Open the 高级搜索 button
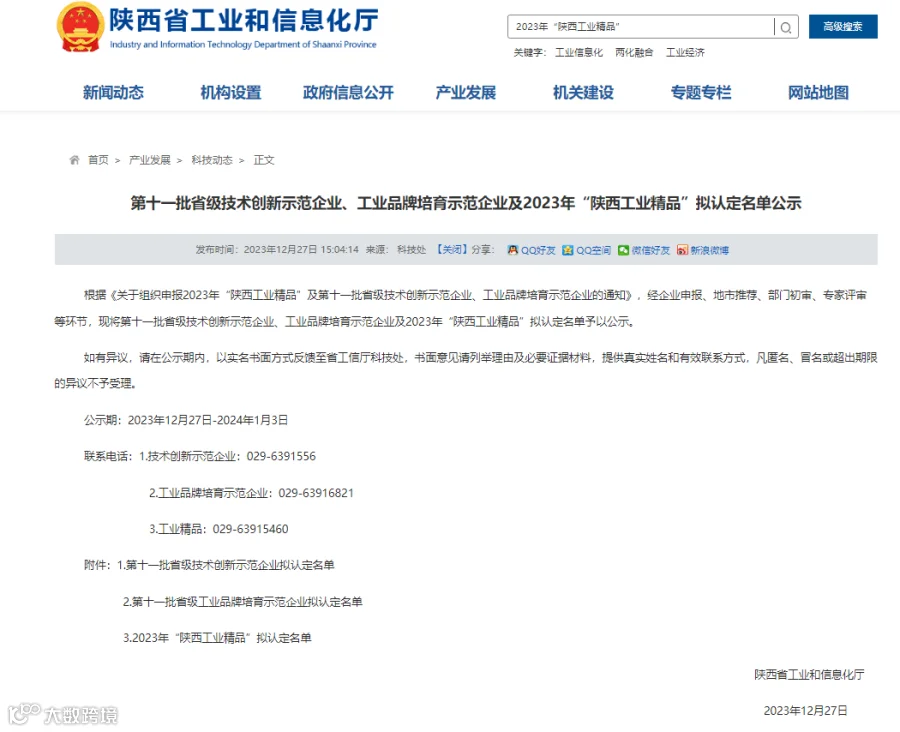Screen dimensions: 900x732 click(843, 26)
